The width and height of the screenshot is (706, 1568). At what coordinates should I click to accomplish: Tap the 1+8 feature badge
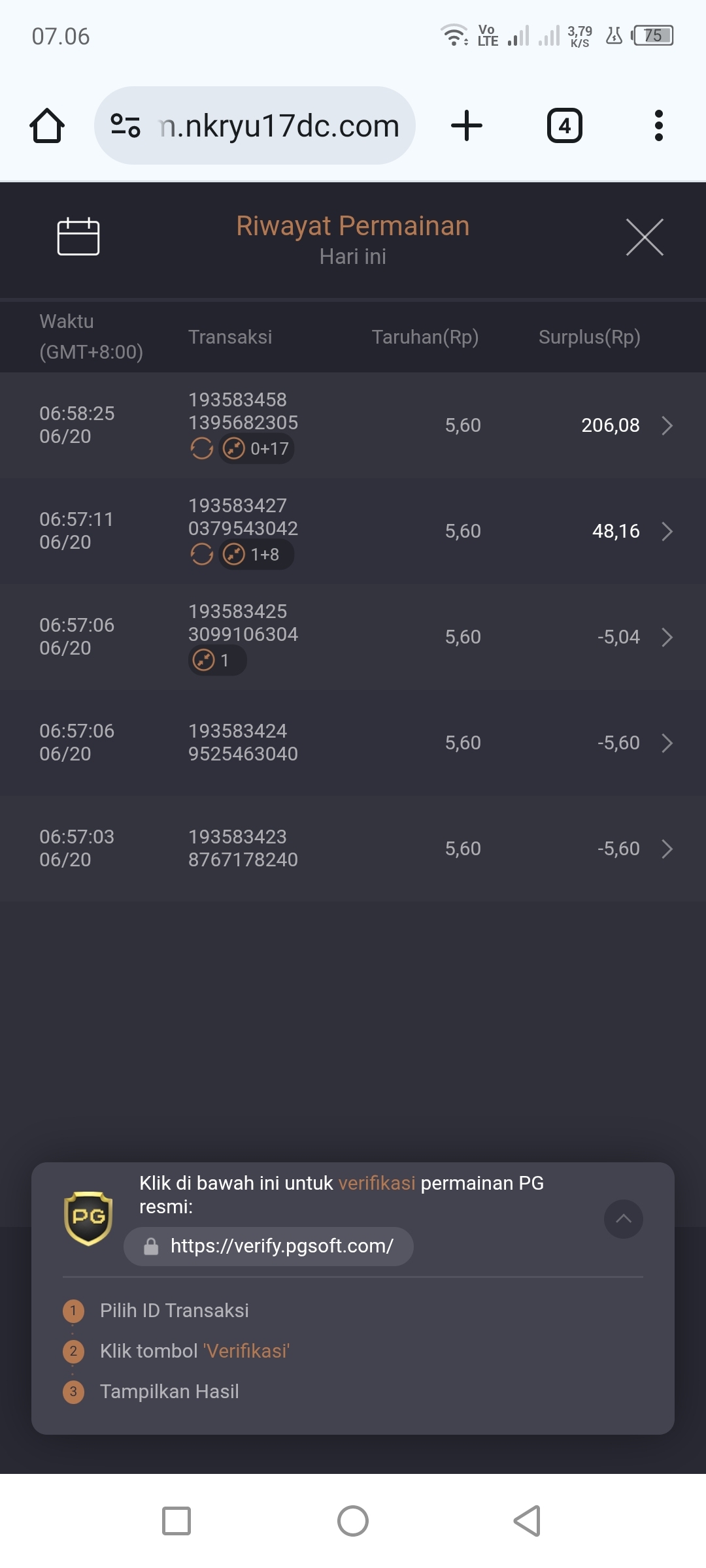click(x=256, y=555)
